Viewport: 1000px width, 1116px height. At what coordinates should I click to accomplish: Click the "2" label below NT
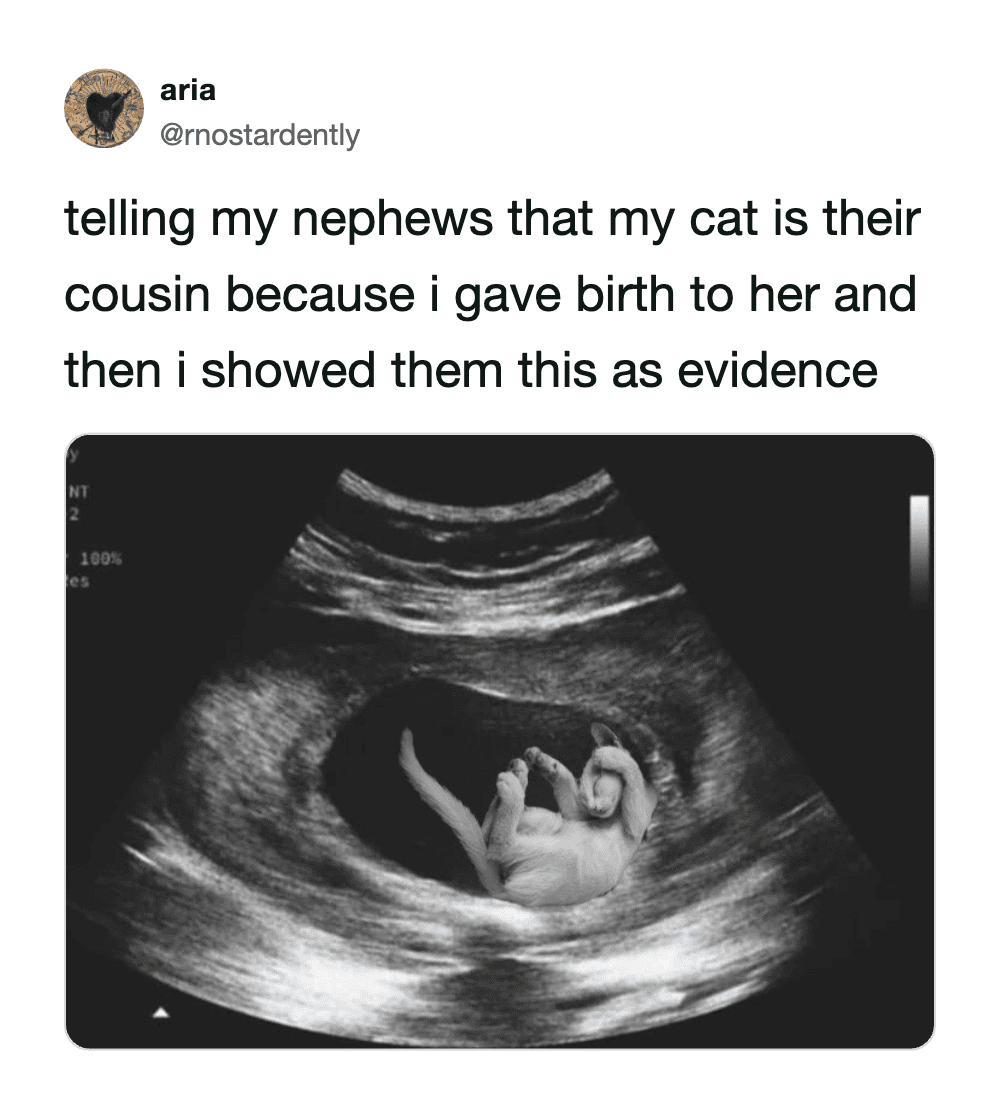(x=73, y=514)
